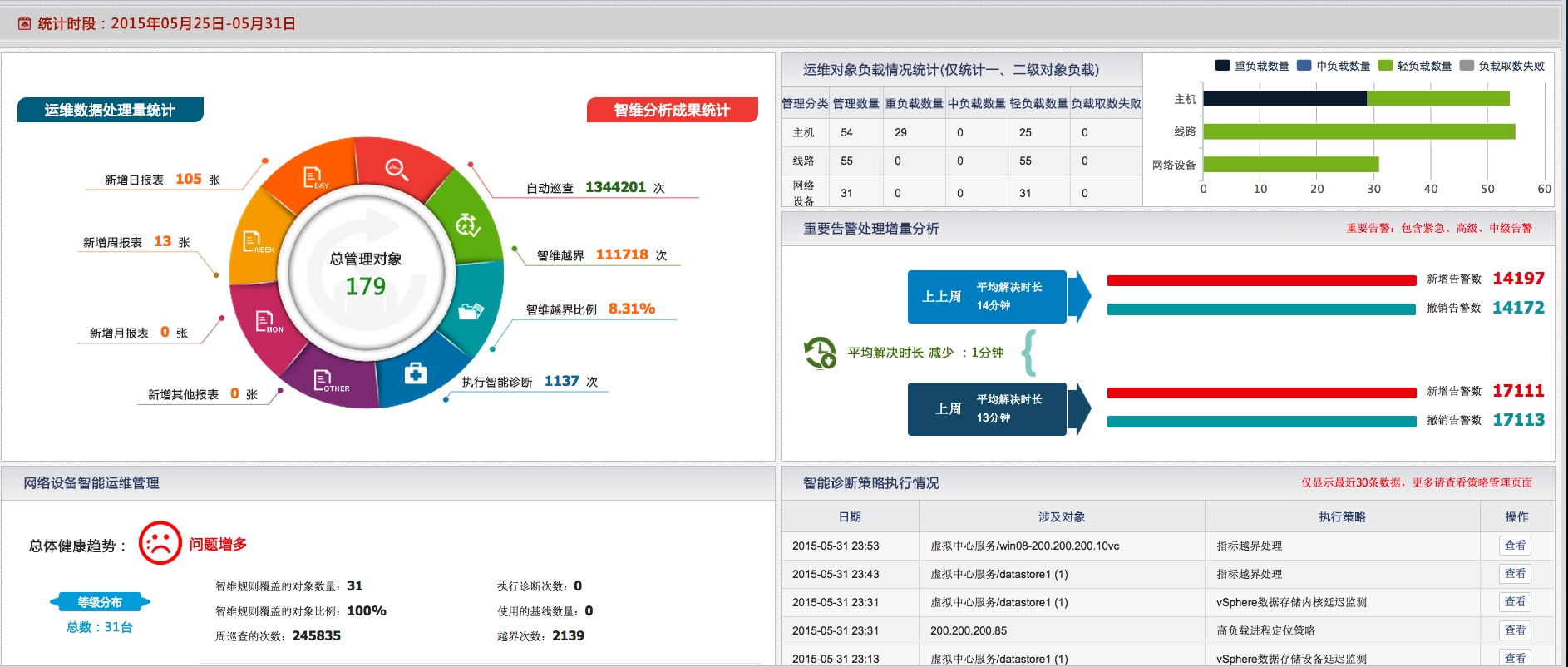Click the red sad face health icon

tap(160, 543)
